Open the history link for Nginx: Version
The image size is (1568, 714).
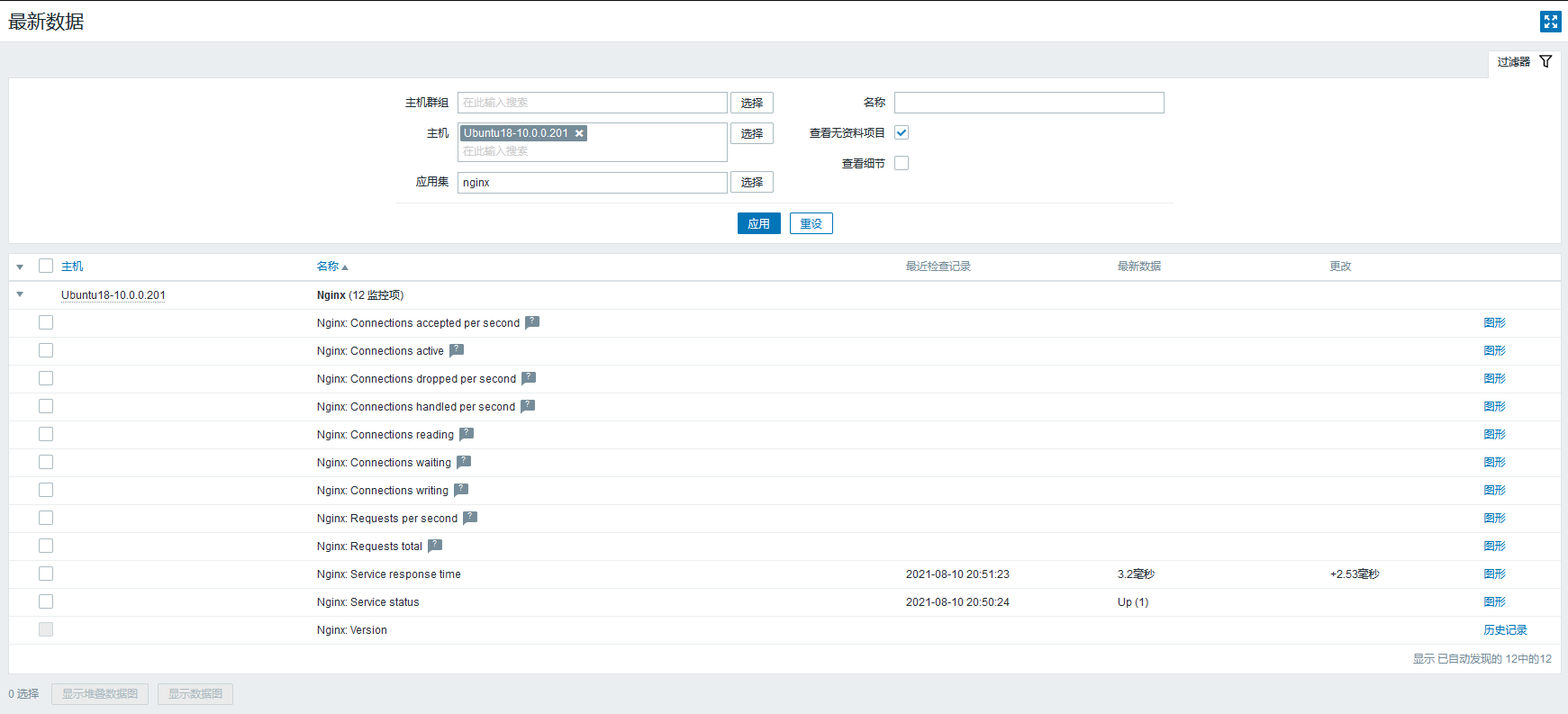point(1506,630)
